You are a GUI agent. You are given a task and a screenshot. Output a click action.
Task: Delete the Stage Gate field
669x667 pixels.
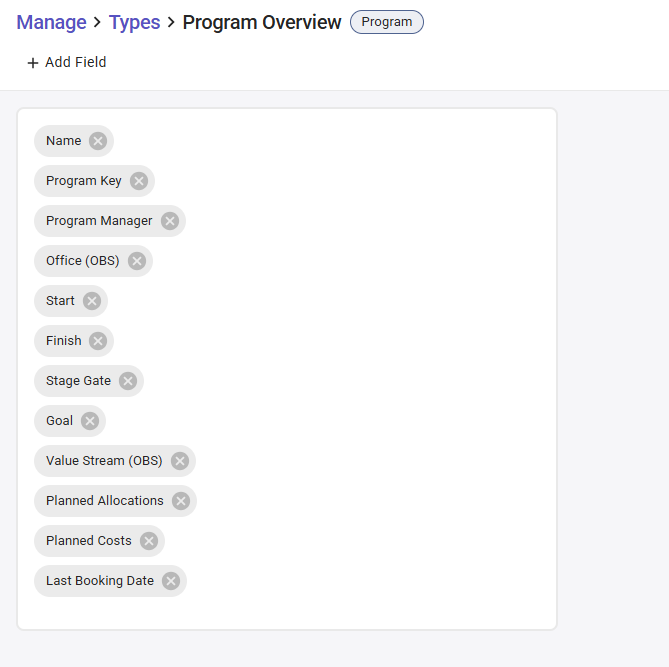tap(128, 381)
